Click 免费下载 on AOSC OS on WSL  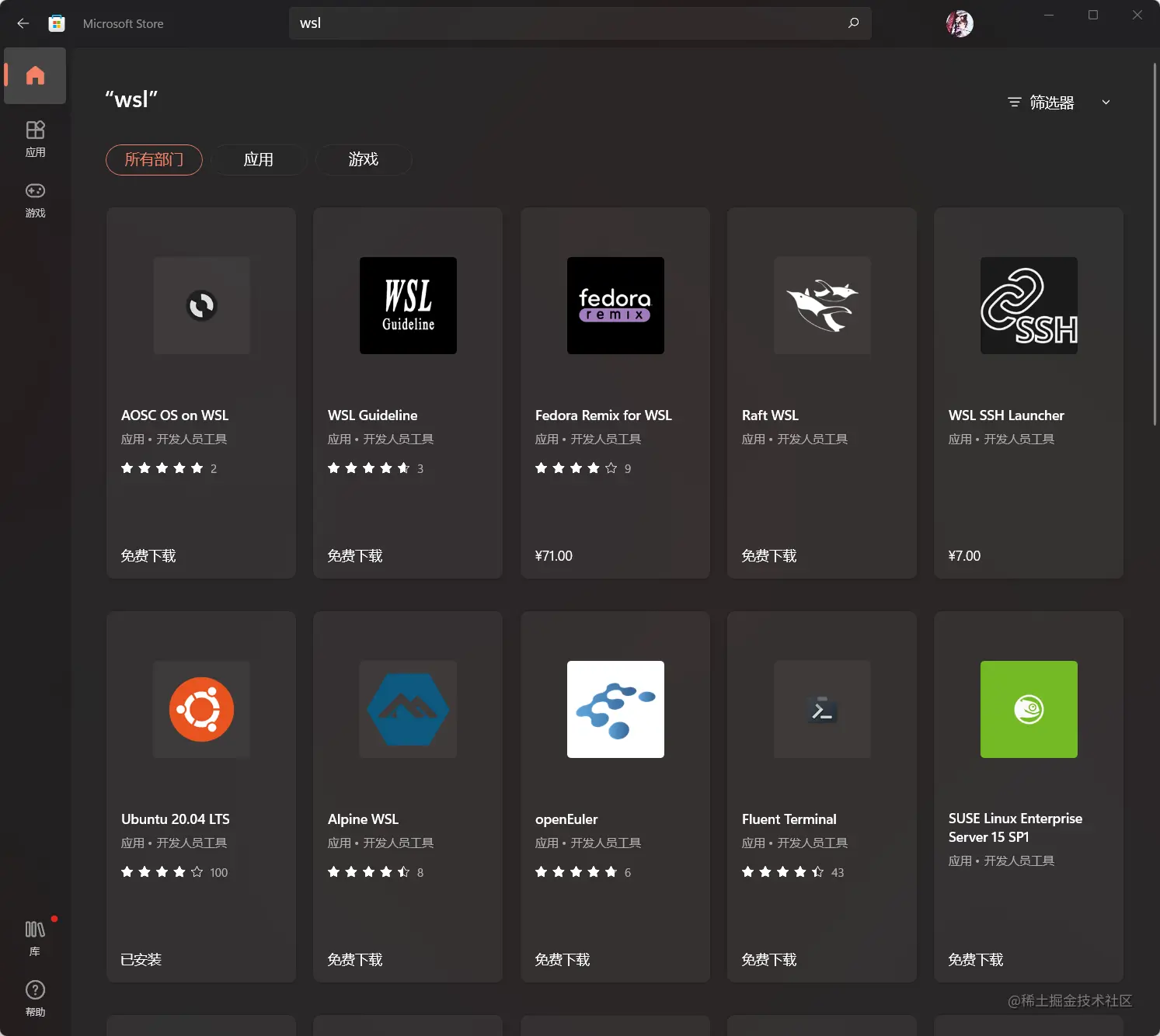click(148, 556)
